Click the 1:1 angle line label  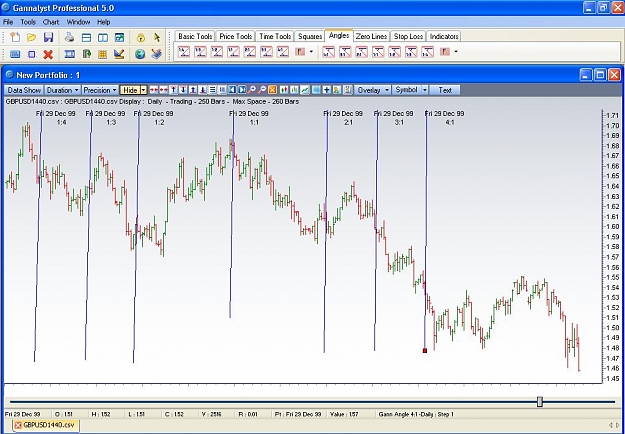254,122
